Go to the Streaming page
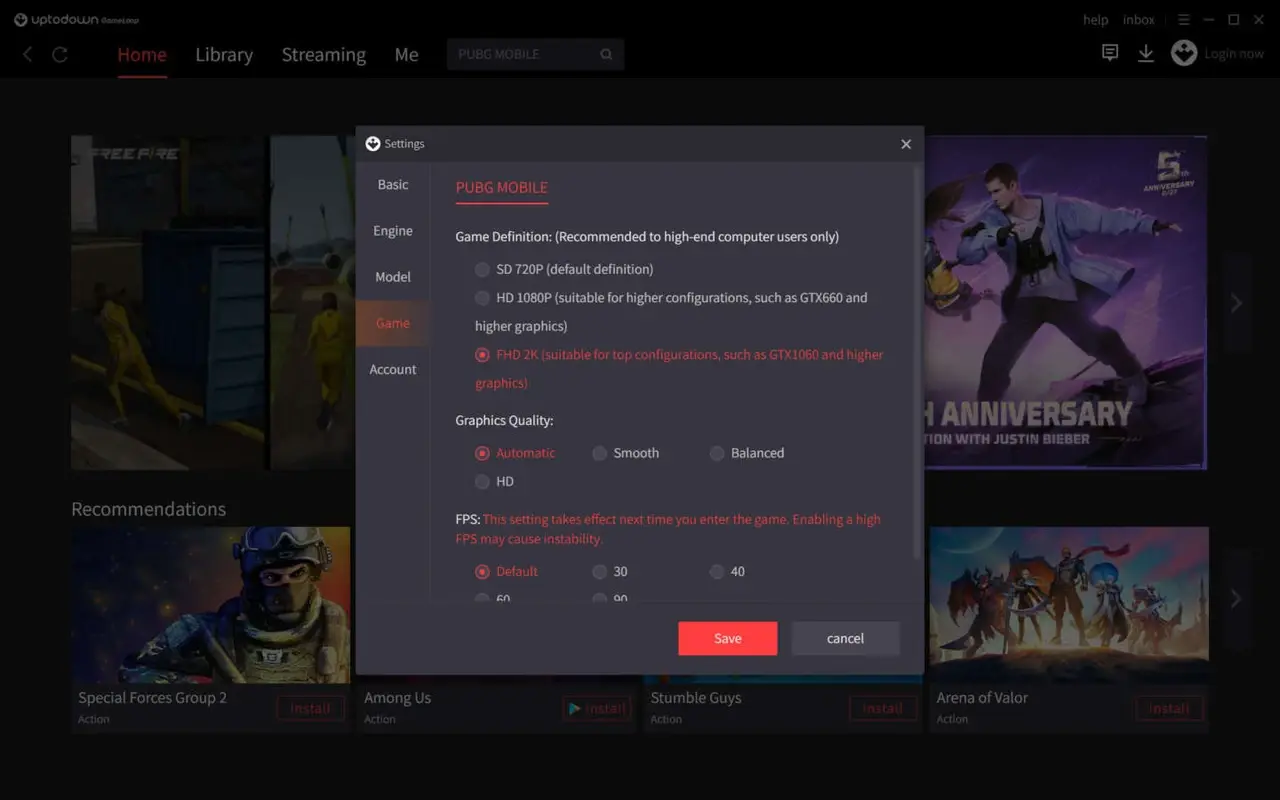This screenshot has width=1280, height=800. [323, 54]
